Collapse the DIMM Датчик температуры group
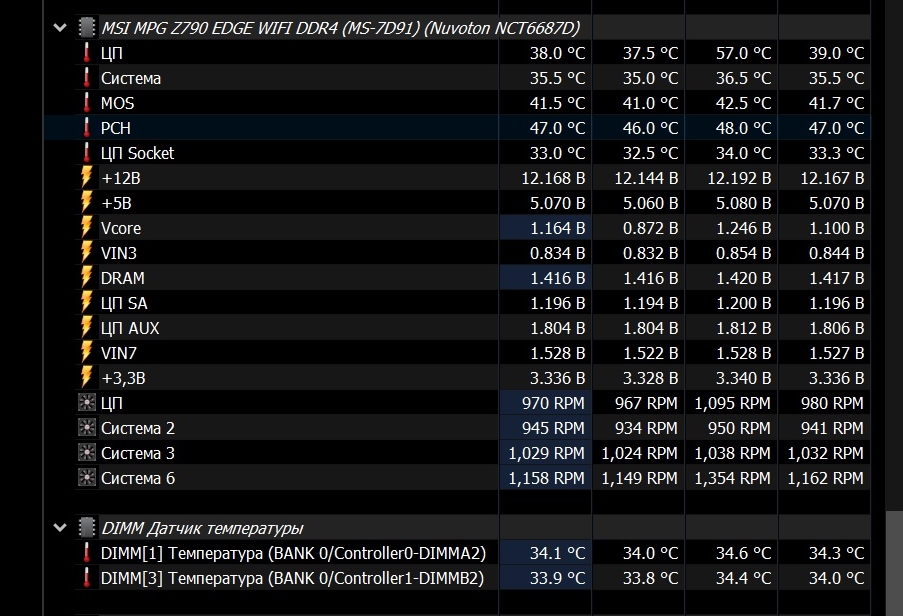Viewport: 903px width, 616px height. click(x=62, y=528)
